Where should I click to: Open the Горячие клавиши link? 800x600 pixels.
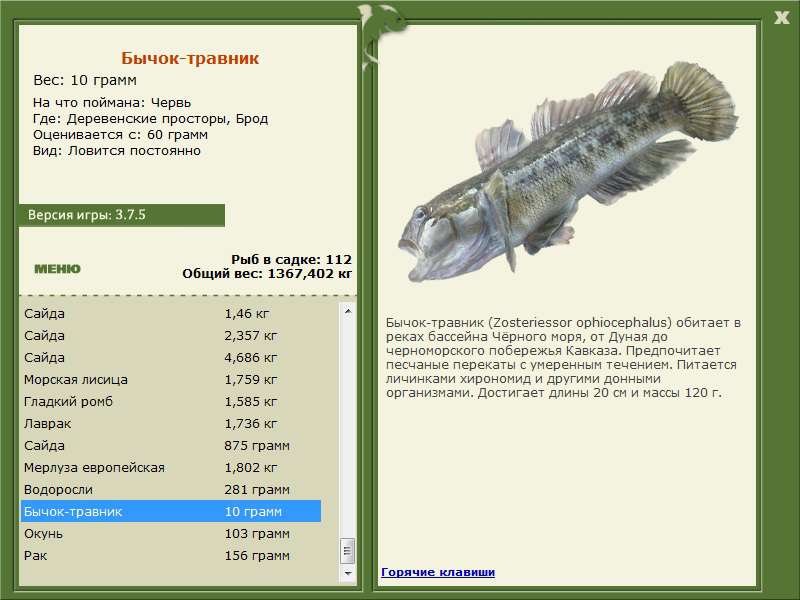(438, 572)
